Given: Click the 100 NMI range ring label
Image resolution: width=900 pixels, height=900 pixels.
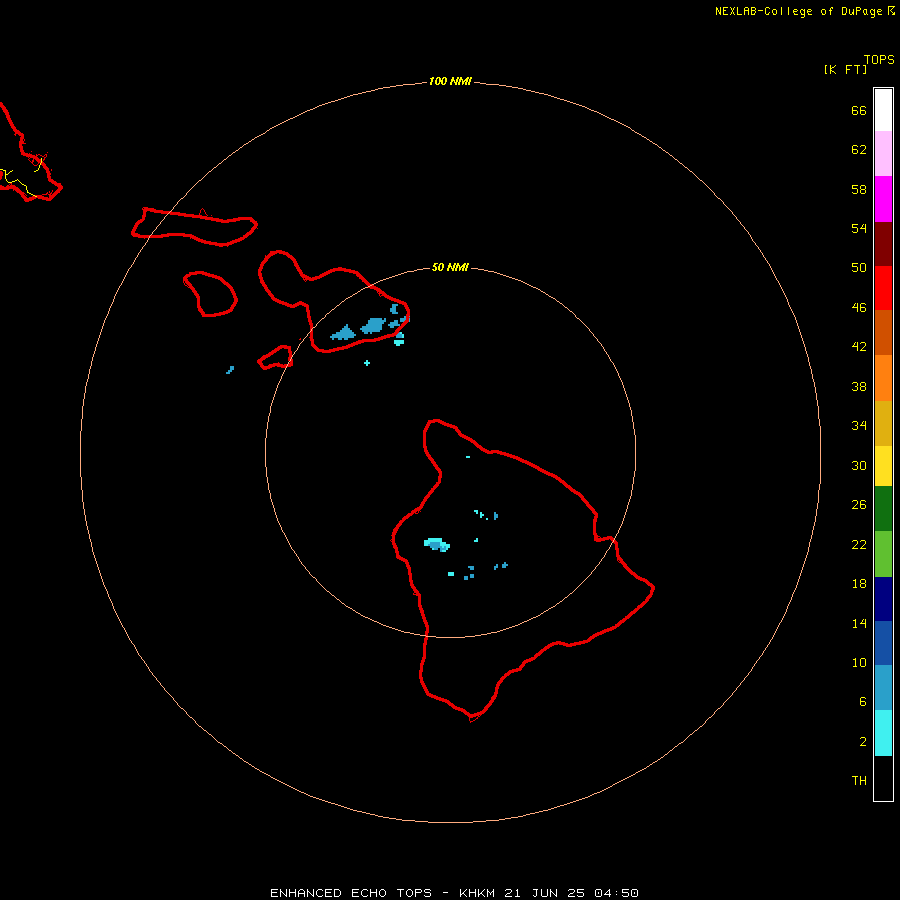Looking at the screenshot, I should [x=450, y=82].
